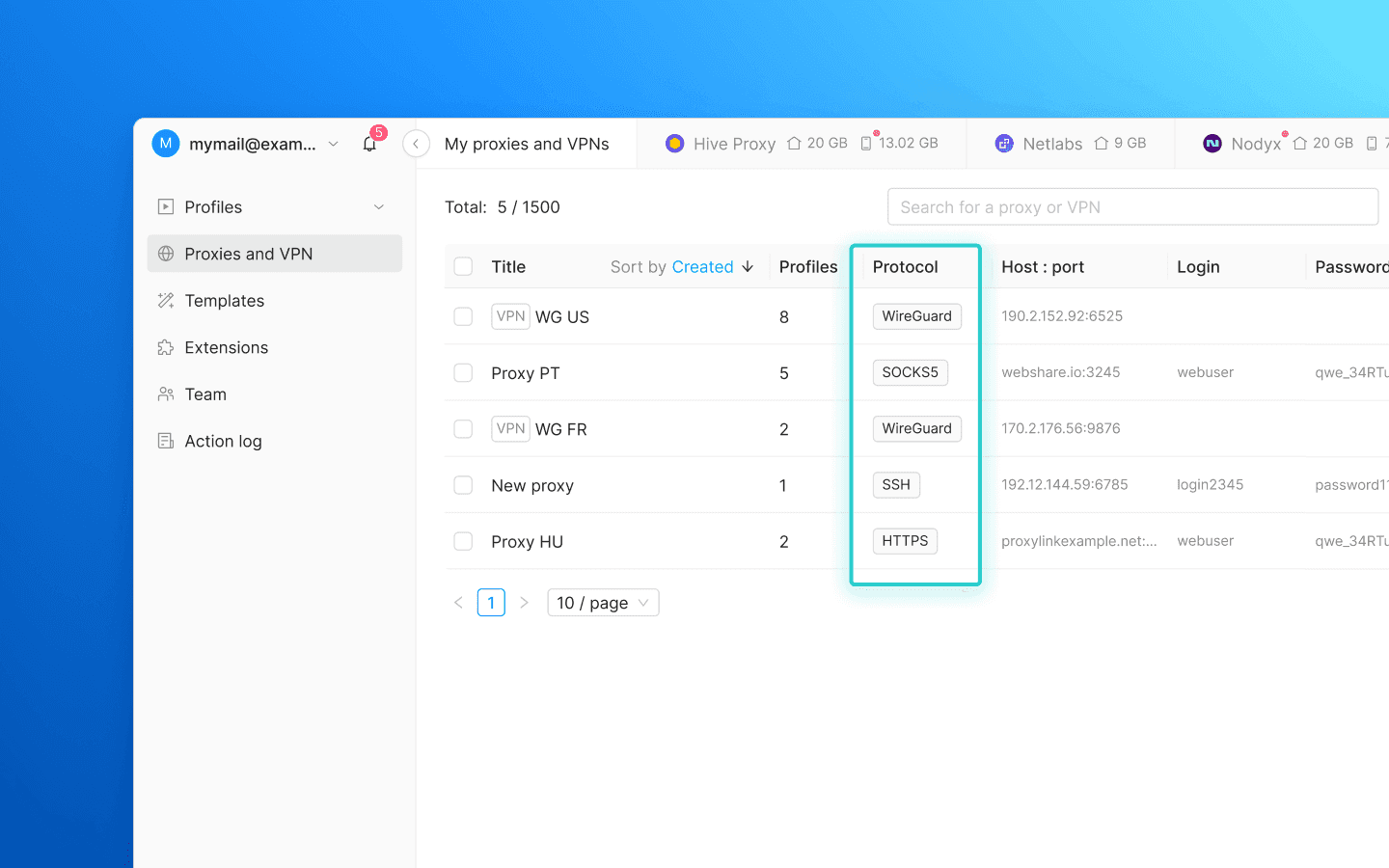Open the 10 / page dropdown
This screenshot has width=1389, height=868.
[603, 603]
